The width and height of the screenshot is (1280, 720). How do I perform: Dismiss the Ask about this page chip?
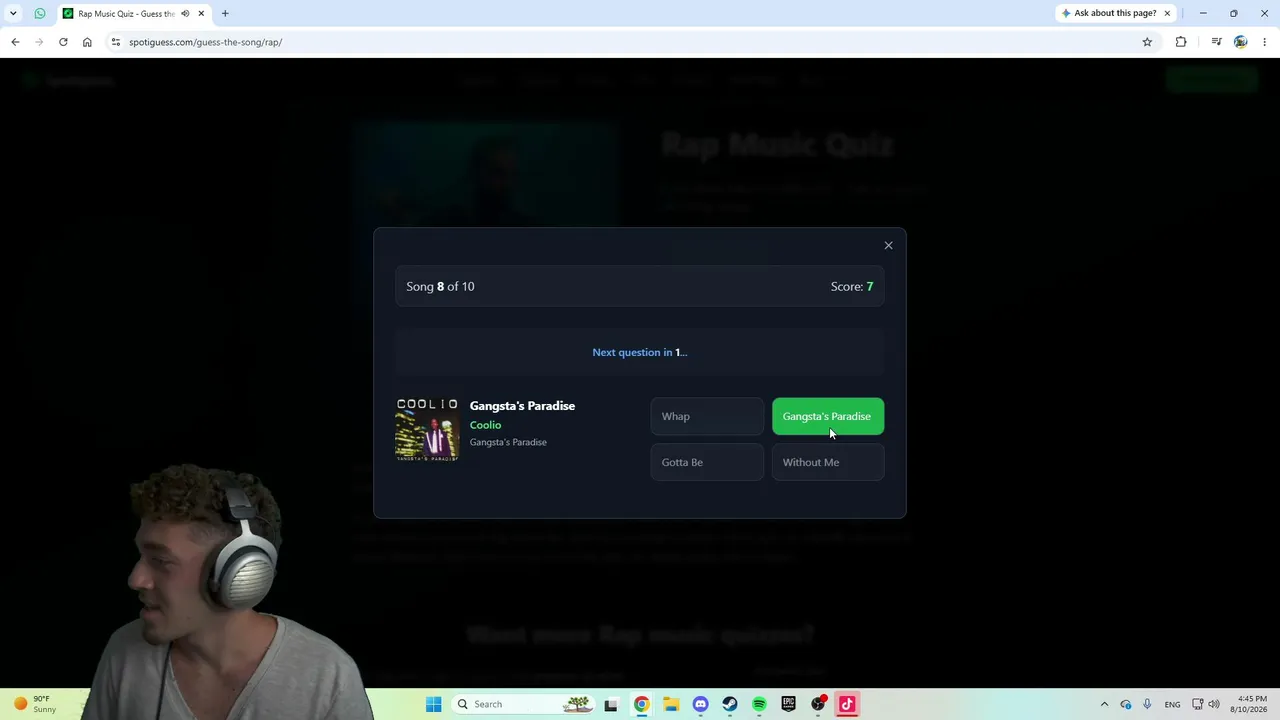pos(1167,13)
